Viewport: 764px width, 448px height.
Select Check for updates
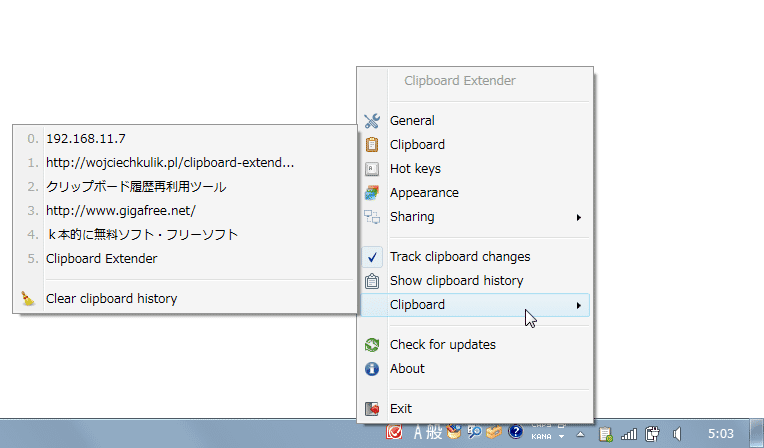(475, 345)
